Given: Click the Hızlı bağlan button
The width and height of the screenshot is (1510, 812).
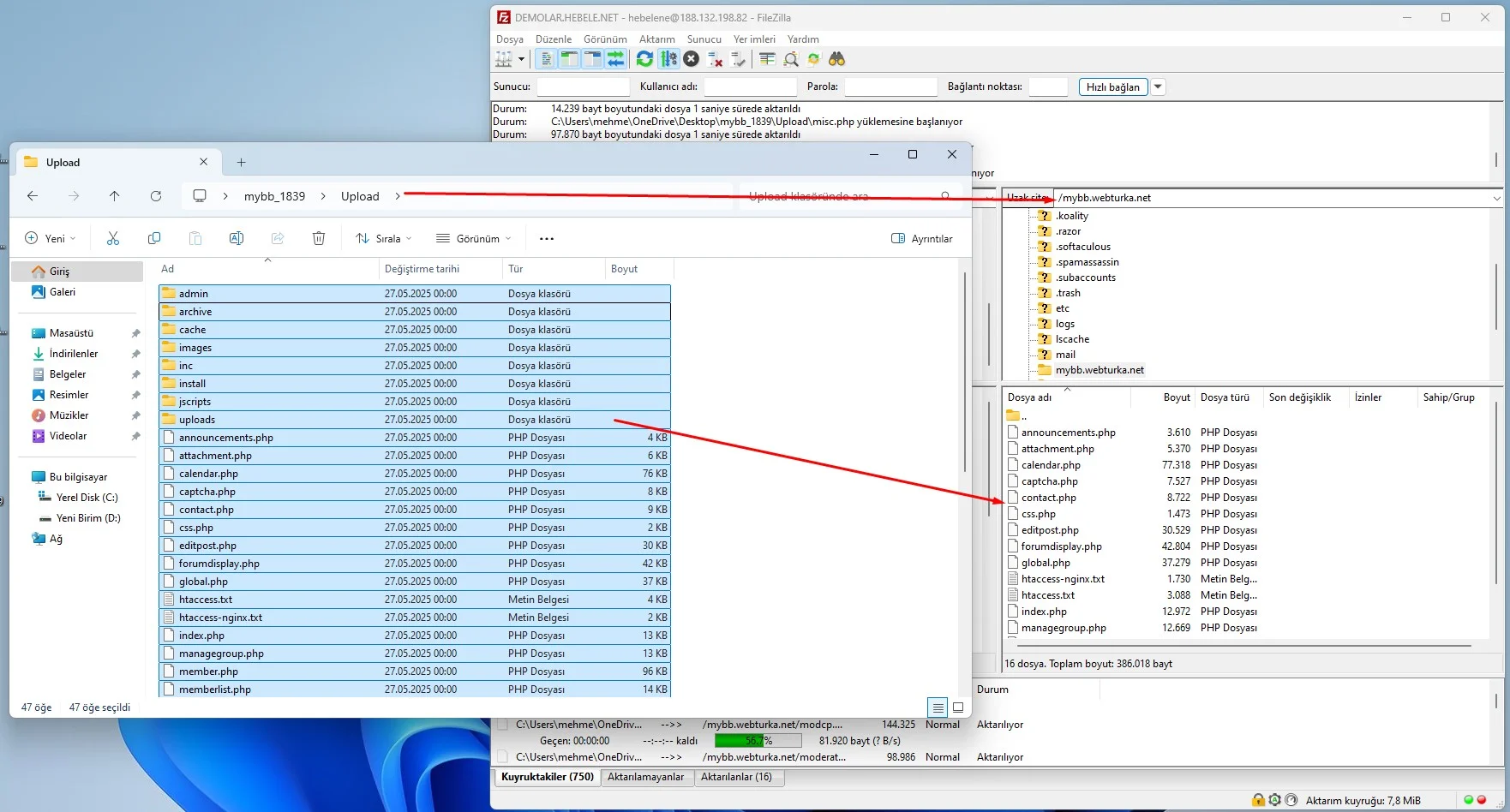Looking at the screenshot, I should [1113, 87].
